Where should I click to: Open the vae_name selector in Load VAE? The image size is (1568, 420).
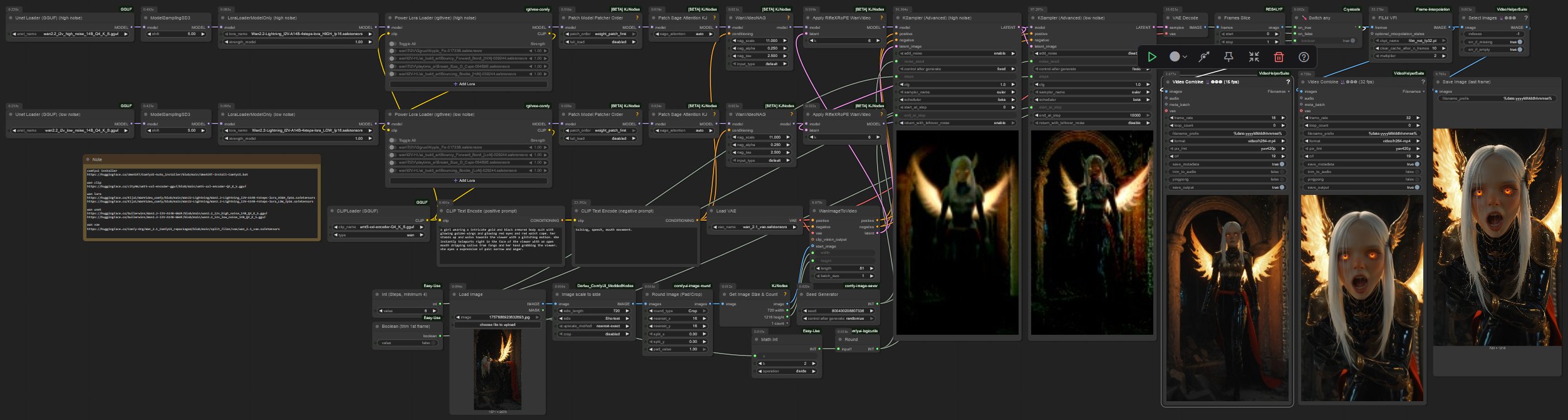(755, 227)
